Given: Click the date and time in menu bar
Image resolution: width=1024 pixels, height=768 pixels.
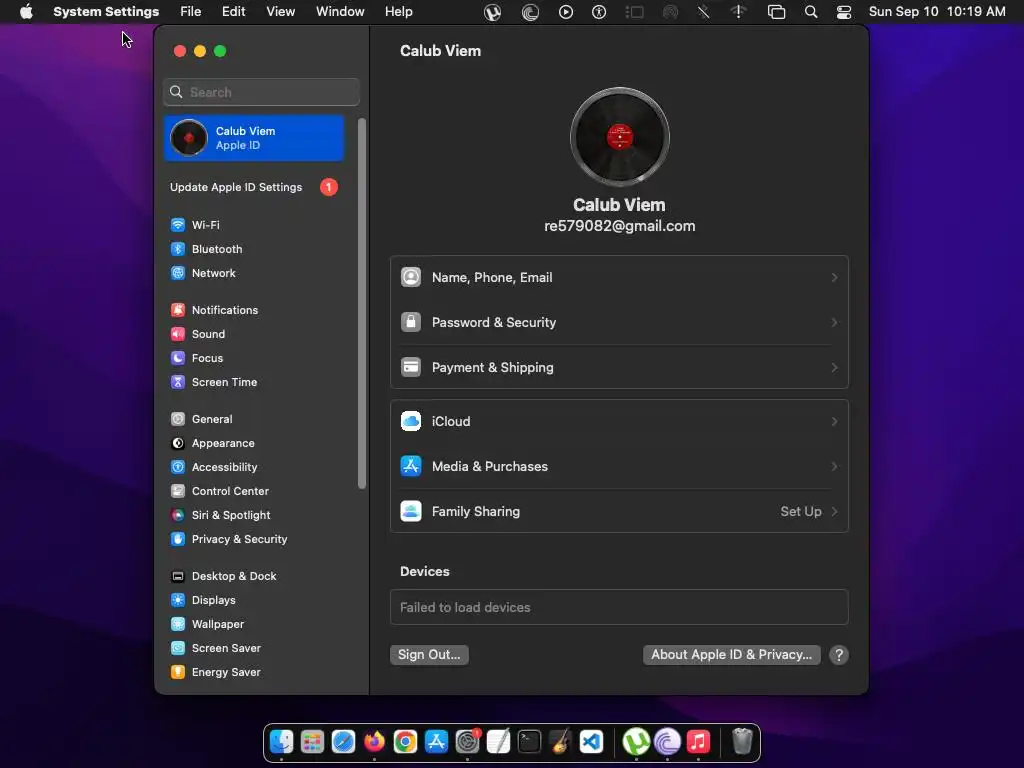Looking at the screenshot, I should 936,12.
